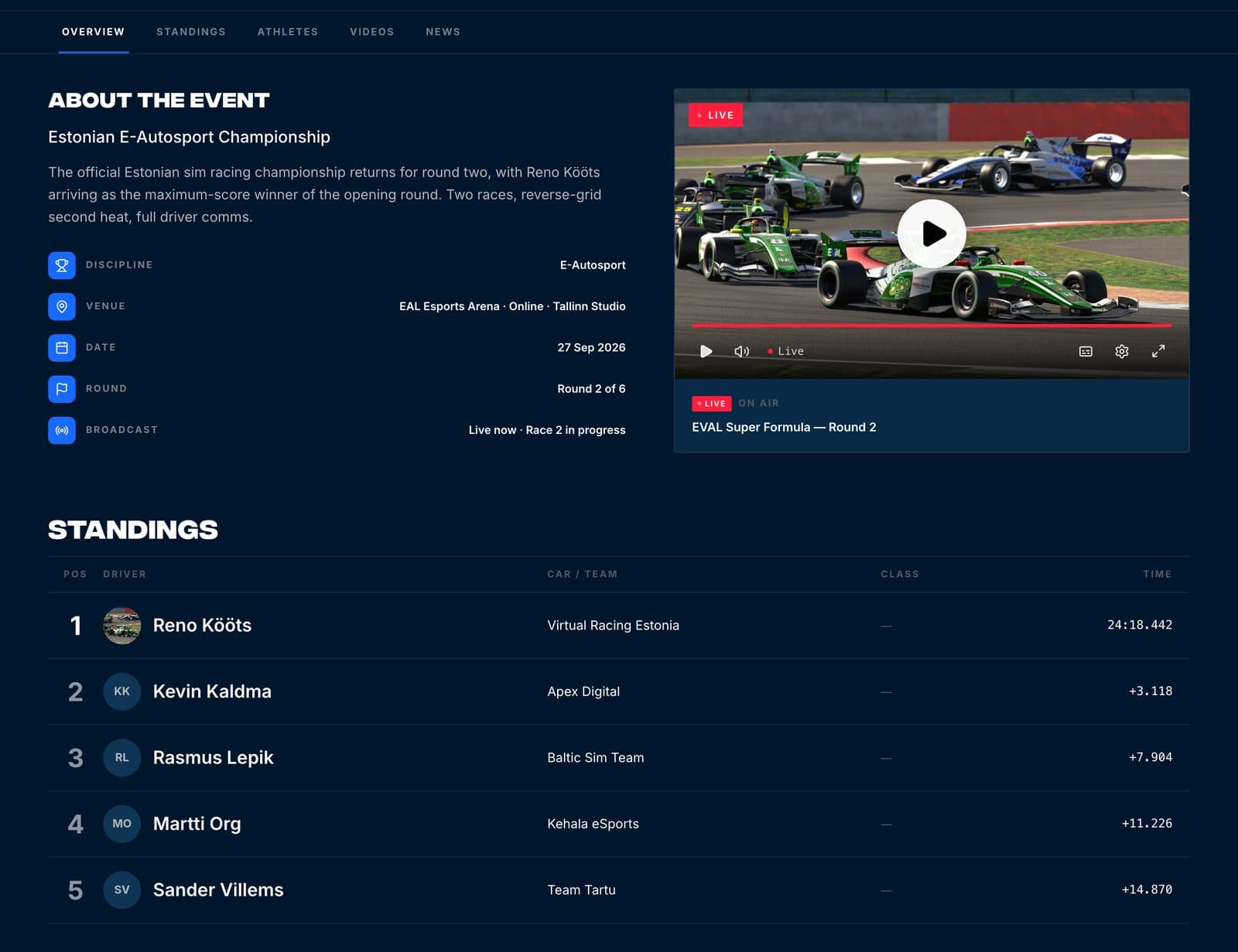
Task: Open Kevin Kaldma driver profile
Action: [212, 691]
